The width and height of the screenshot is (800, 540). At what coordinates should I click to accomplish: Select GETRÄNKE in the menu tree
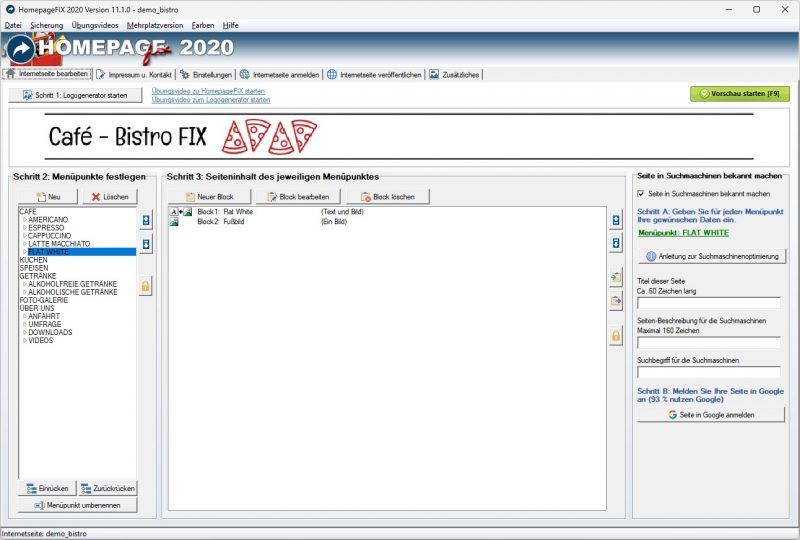(x=38, y=276)
